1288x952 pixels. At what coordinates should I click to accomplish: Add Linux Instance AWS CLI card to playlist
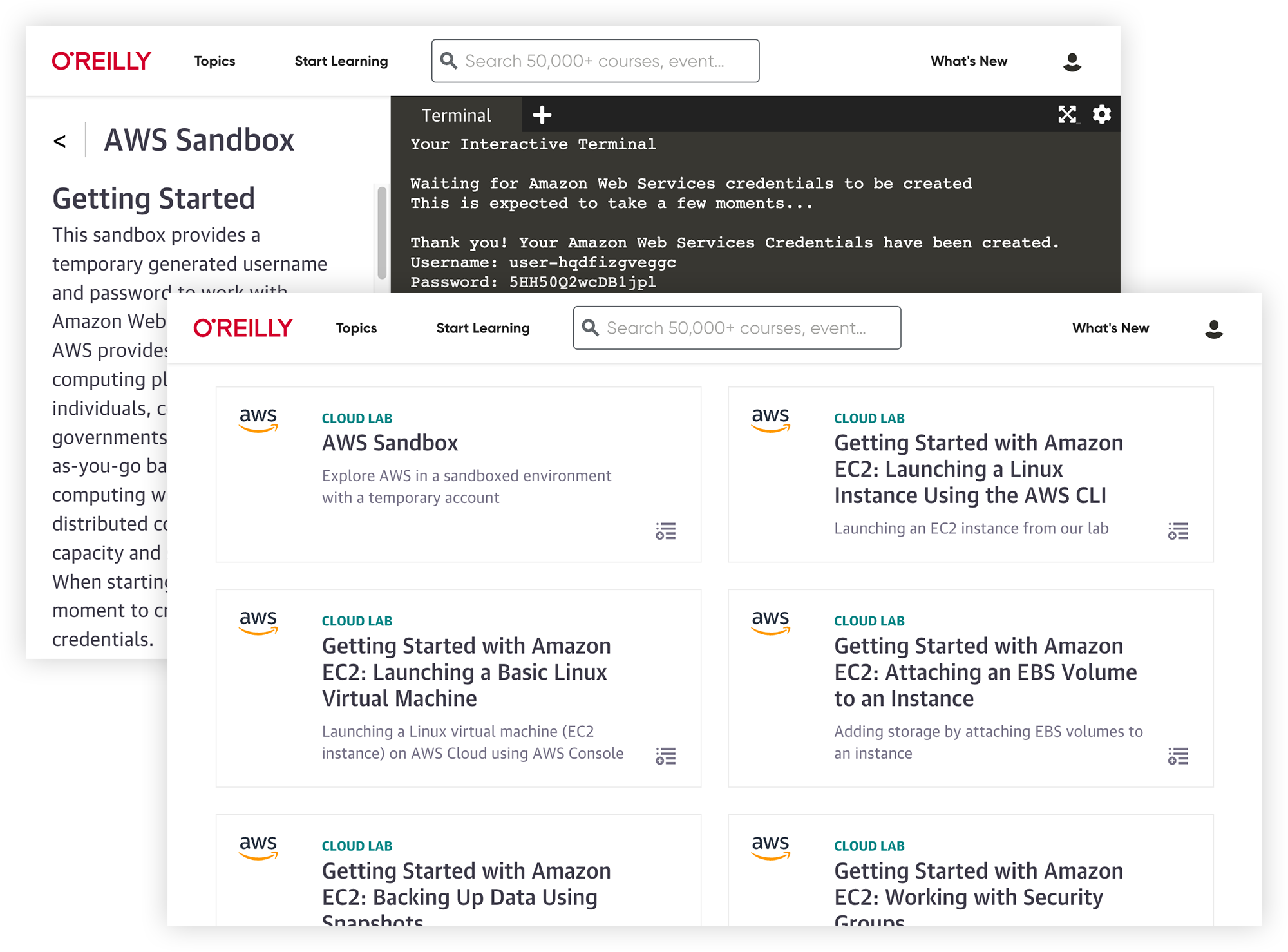tap(1178, 531)
